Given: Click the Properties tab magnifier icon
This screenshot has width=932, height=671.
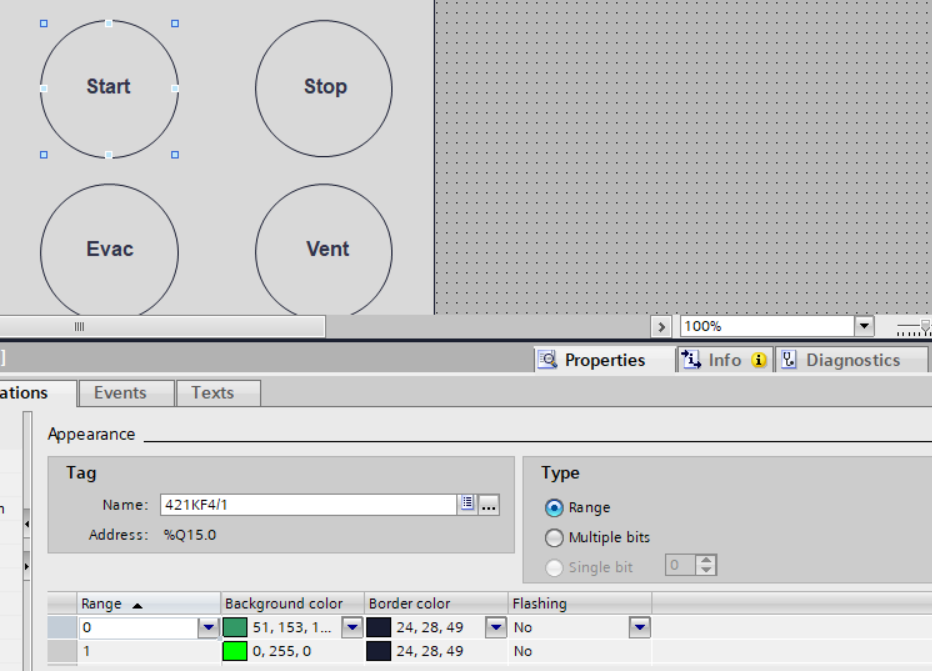Looking at the screenshot, I should tap(547, 360).
